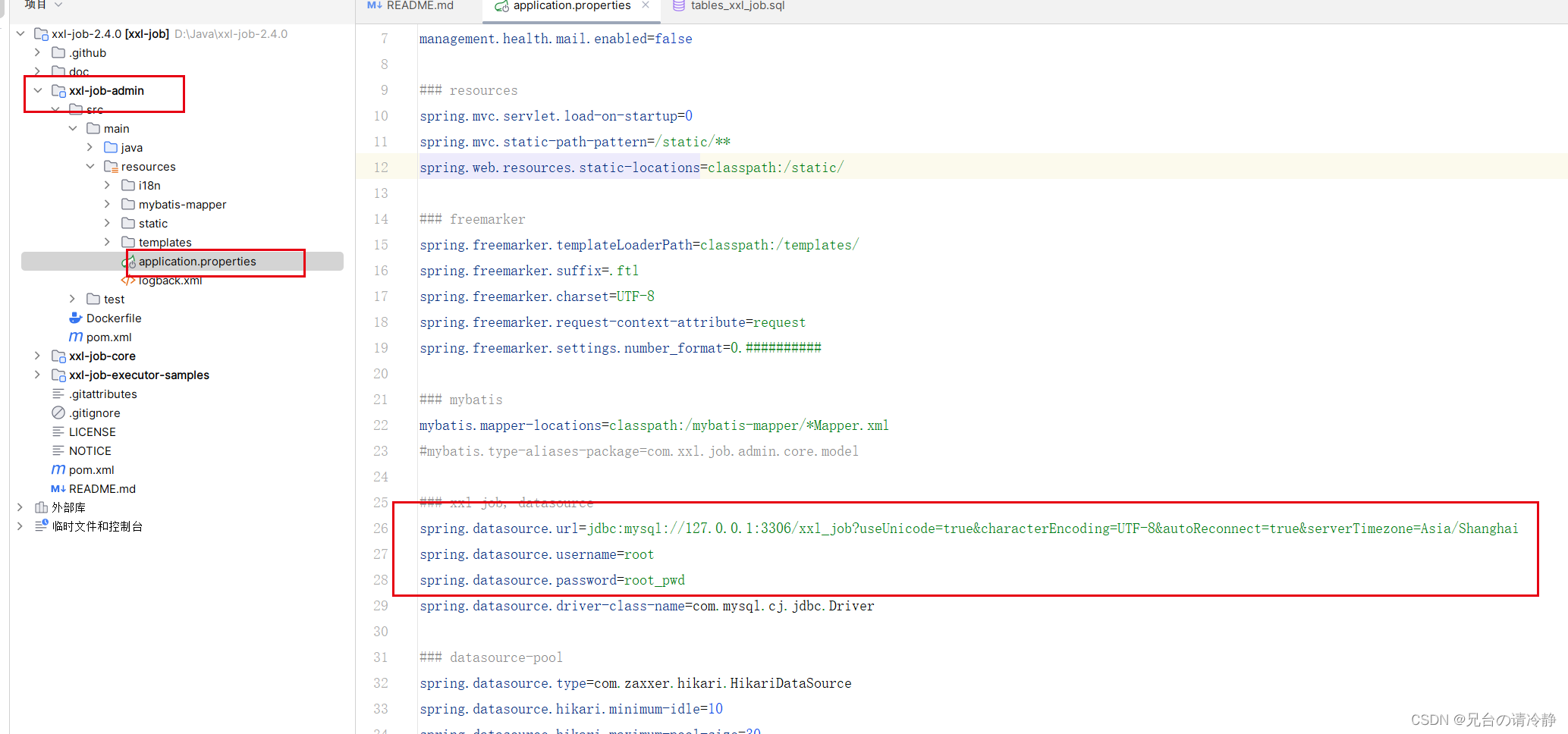Click the spring.datasource.password=root_pwd line
The image size is (1568, 734).
pyautogui.click(x=552, y=580)
